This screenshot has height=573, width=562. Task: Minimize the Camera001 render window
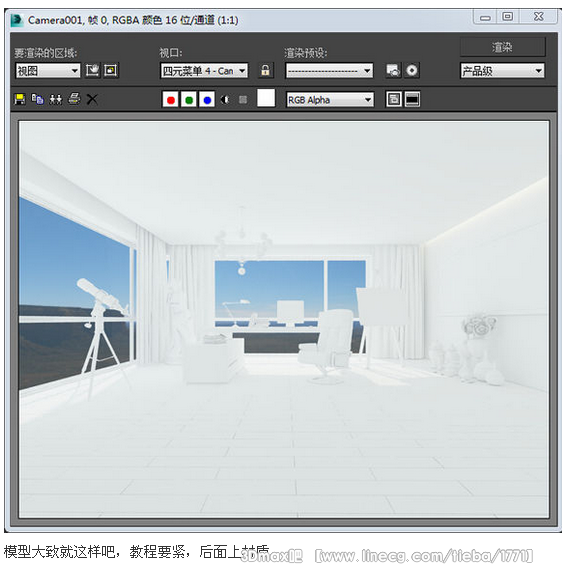[x=485, y=17]
